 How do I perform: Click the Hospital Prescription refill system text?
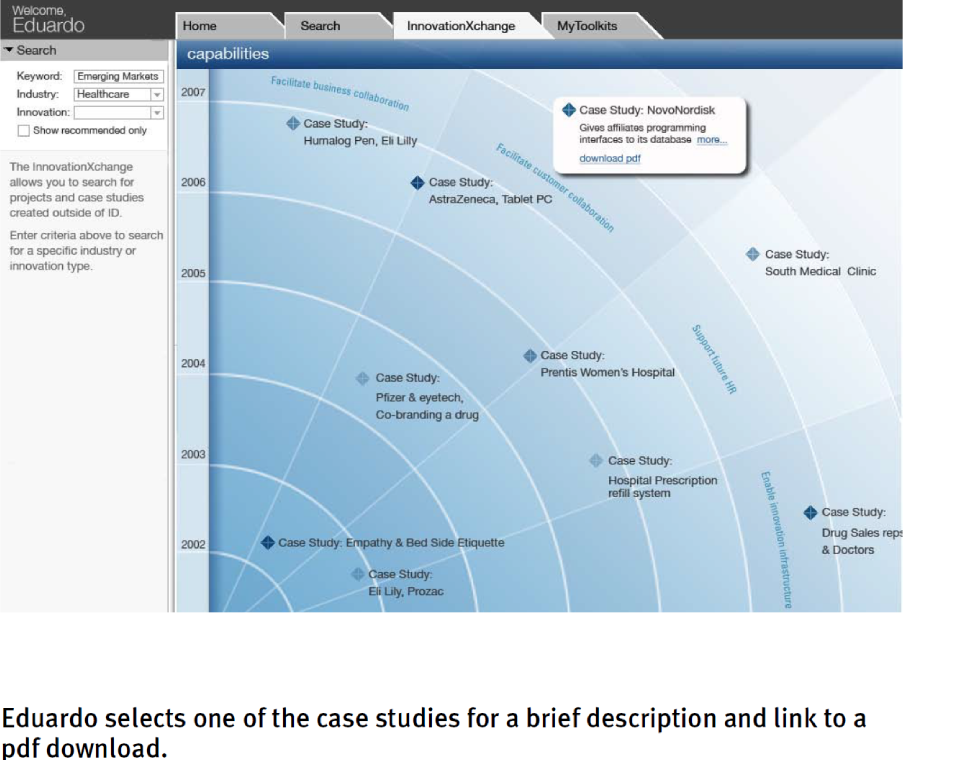coord(662,487)
